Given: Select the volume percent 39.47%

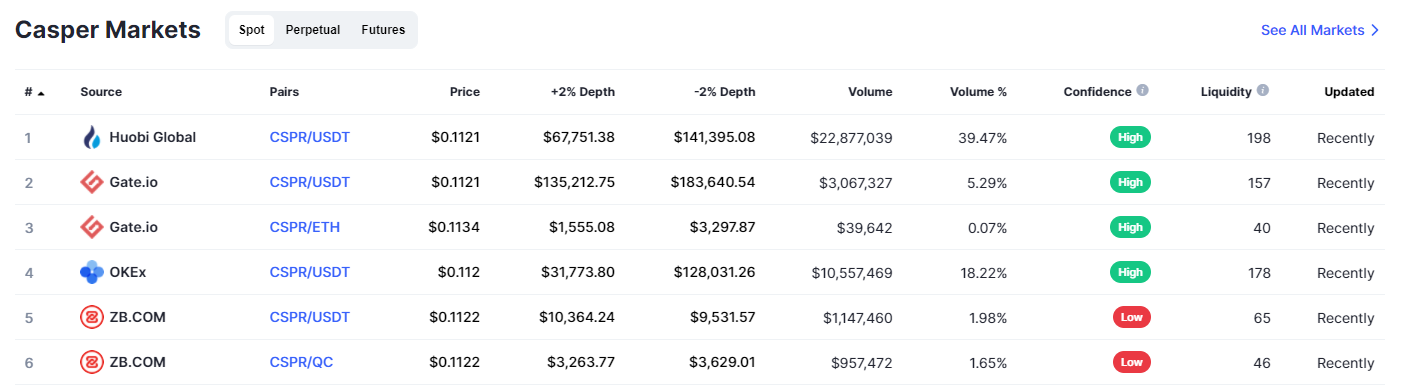Looking at the screenshot, I should pyautogui.click(x=982, y=138).
